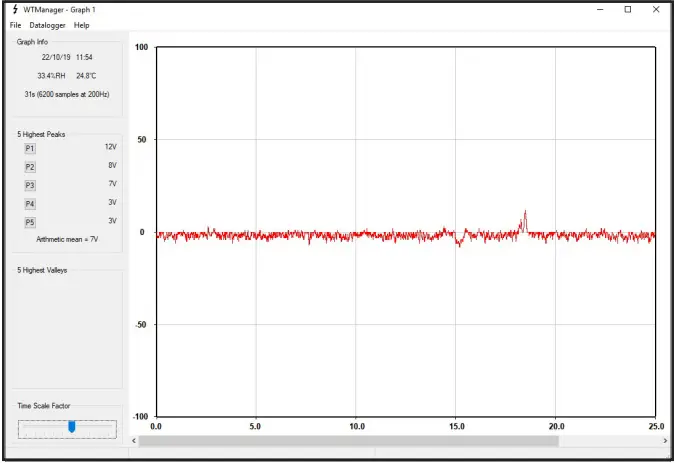Click the 33.4%RH humidity reading
675x463 pixels.
click(x=51, y=76)
